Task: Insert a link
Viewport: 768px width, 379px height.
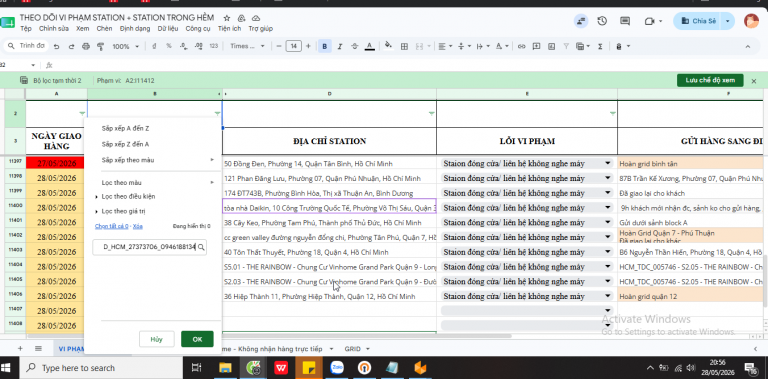Action: [522, 47]
